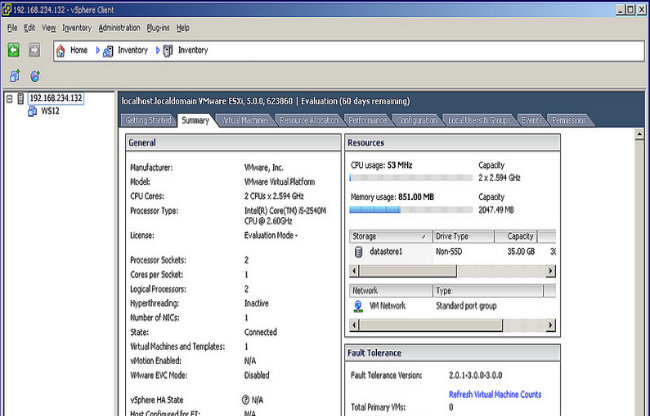The width and height of the screenshot is (650, 416).
Task: Click the WS12 virtual machine icon
Action: pos(32,111)
